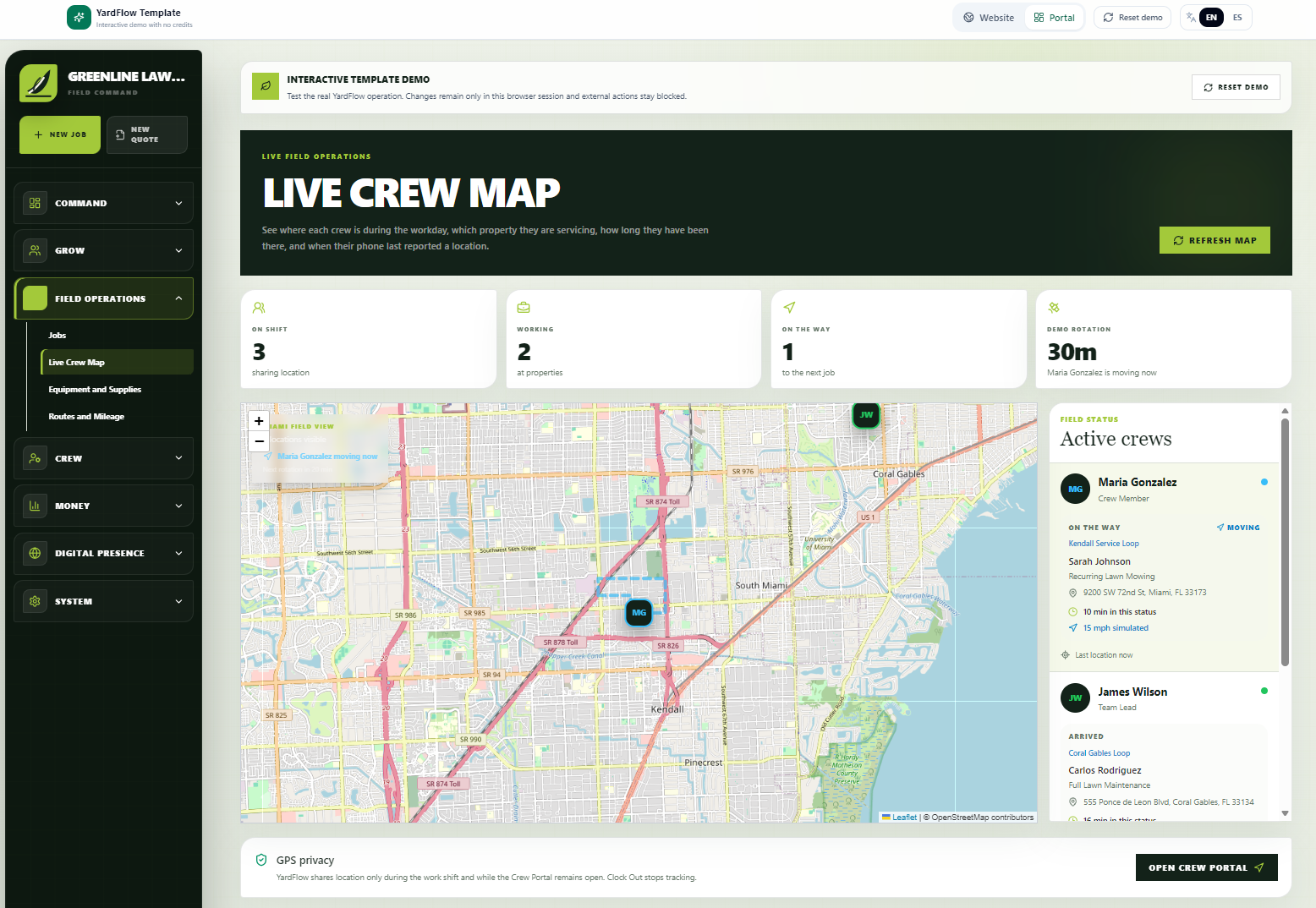The width and height of the screenshot is (1316, 908).
Task: Switch to Portal view
Action: click(x=1054, y=17)
